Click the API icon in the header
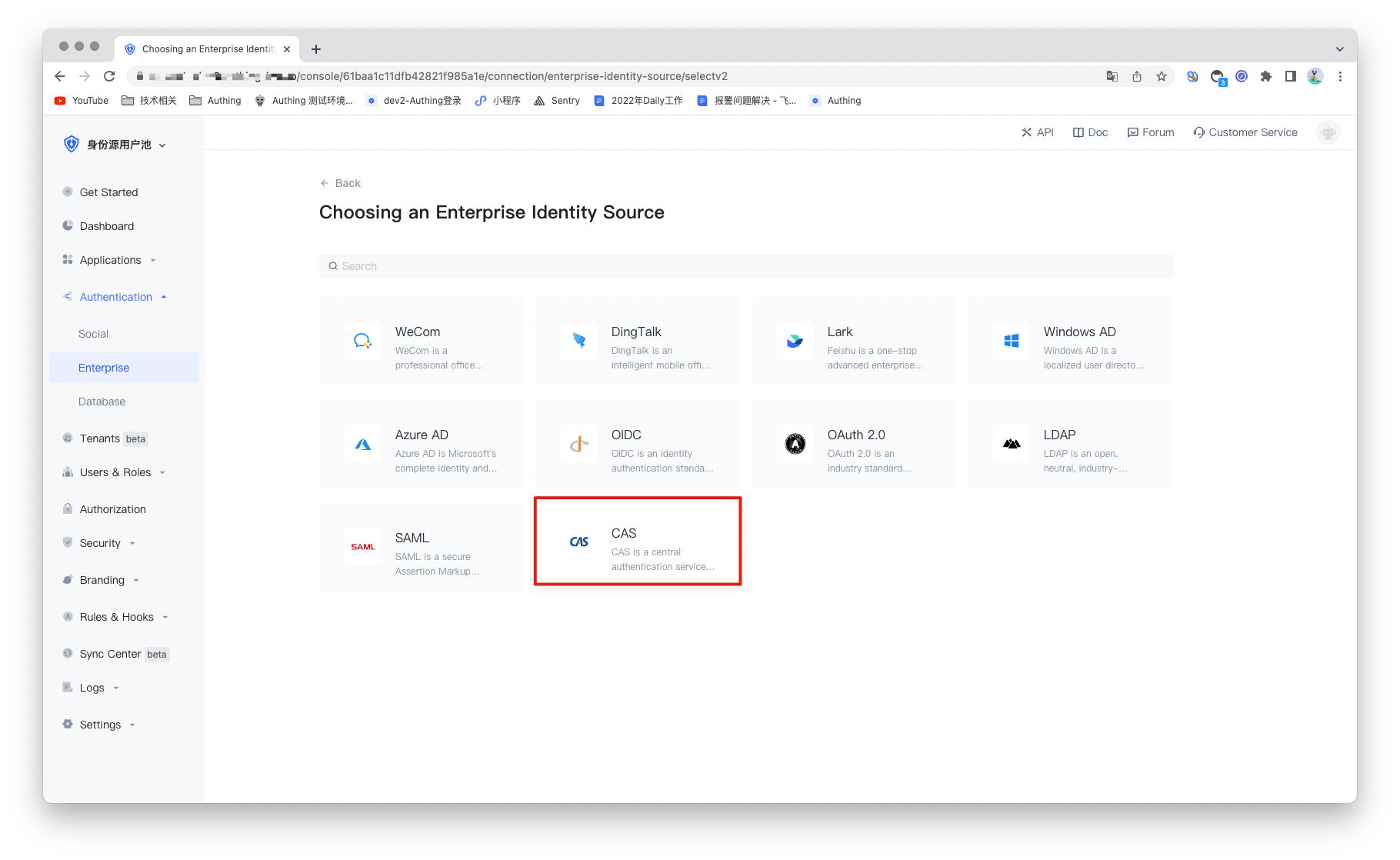Image resolution: width=1400 pixels, height=860 pixels. (1026, 132)
